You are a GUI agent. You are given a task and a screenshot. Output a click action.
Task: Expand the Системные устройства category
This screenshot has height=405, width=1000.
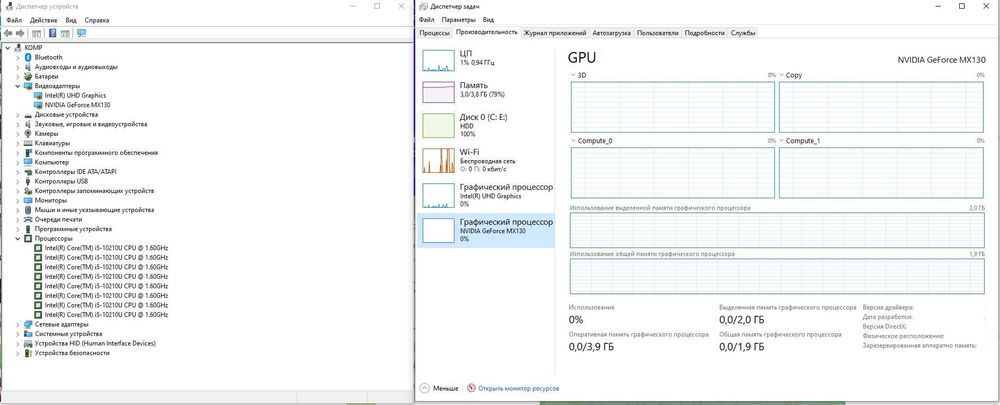(18, 334)
